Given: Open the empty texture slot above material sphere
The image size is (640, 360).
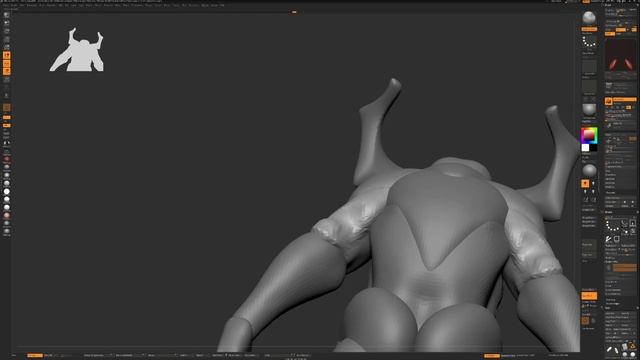Looking at the screenshot, I should tap(589, 87).
